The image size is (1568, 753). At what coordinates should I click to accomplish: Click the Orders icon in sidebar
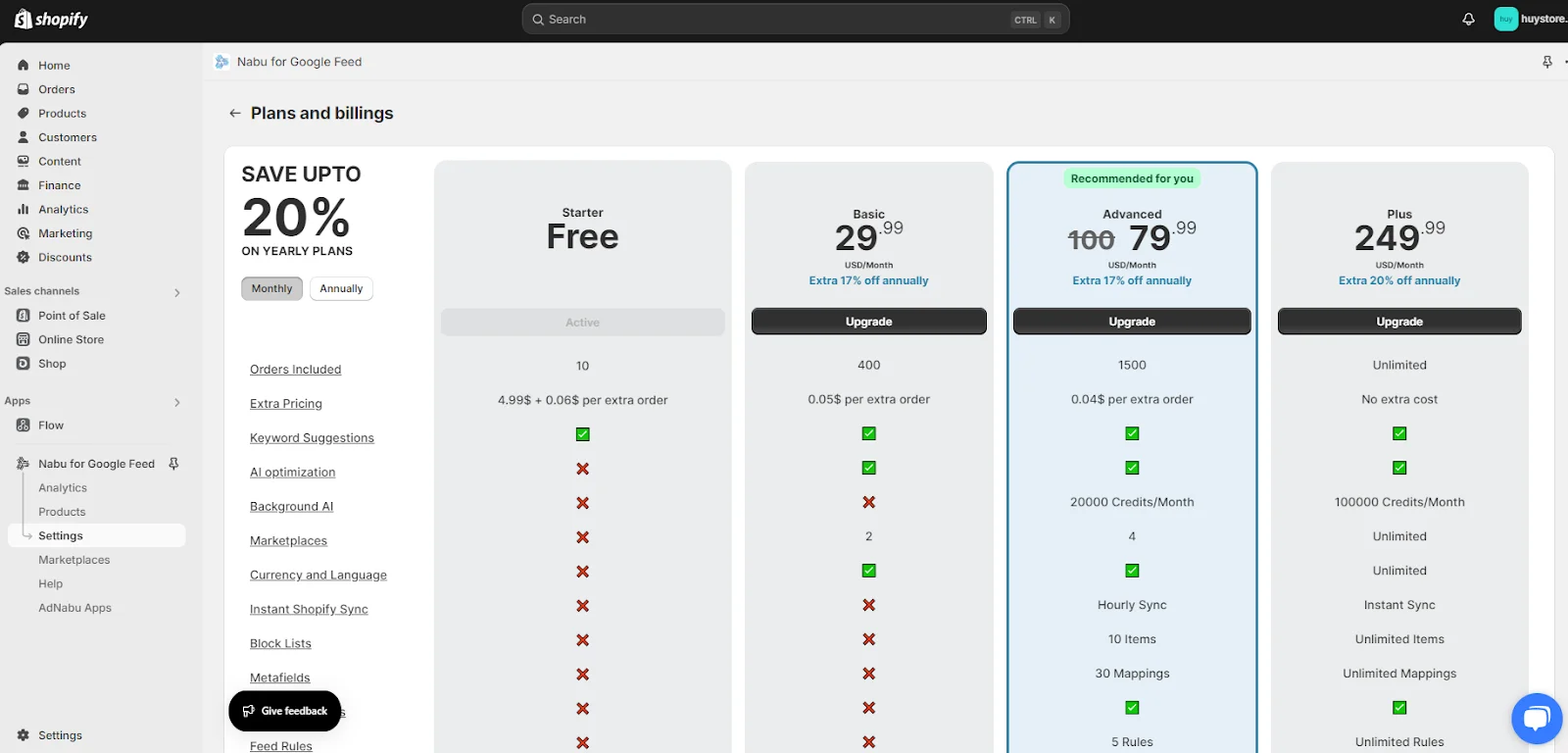click(x=24, y=89)
